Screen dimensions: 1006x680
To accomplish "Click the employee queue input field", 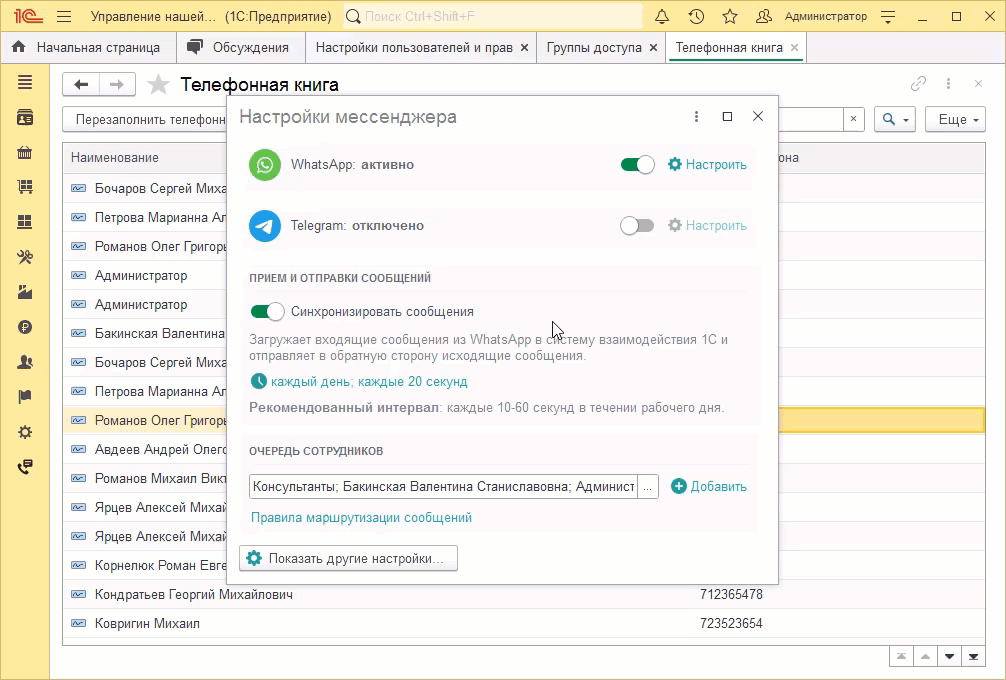I will (x=443, y=487).
